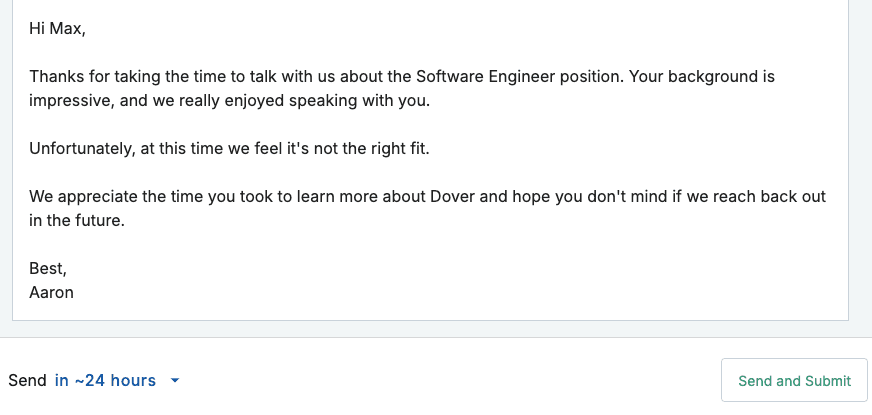Click the "in the future." line
This screenshot has height=415, width=872.
point(76,220)
